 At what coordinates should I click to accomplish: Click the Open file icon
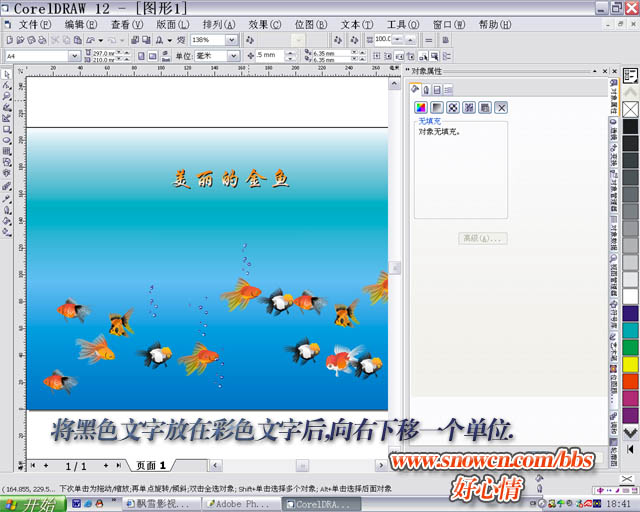coord(20,40)
